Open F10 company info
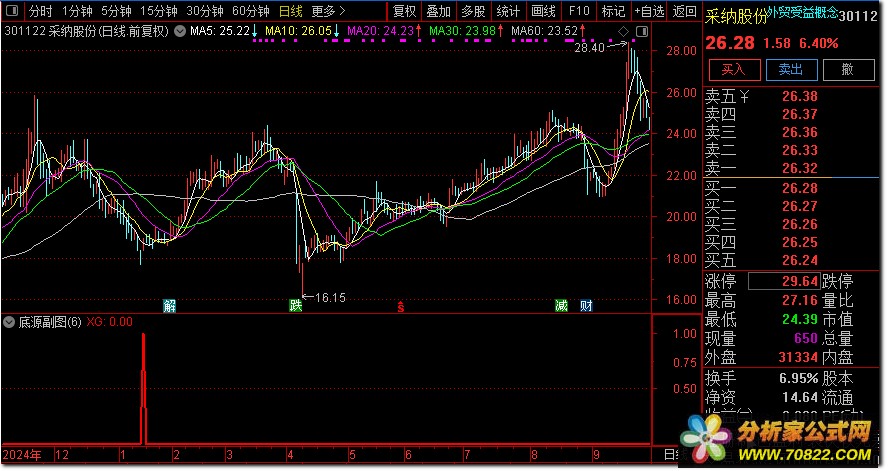 tap(579, 11)
